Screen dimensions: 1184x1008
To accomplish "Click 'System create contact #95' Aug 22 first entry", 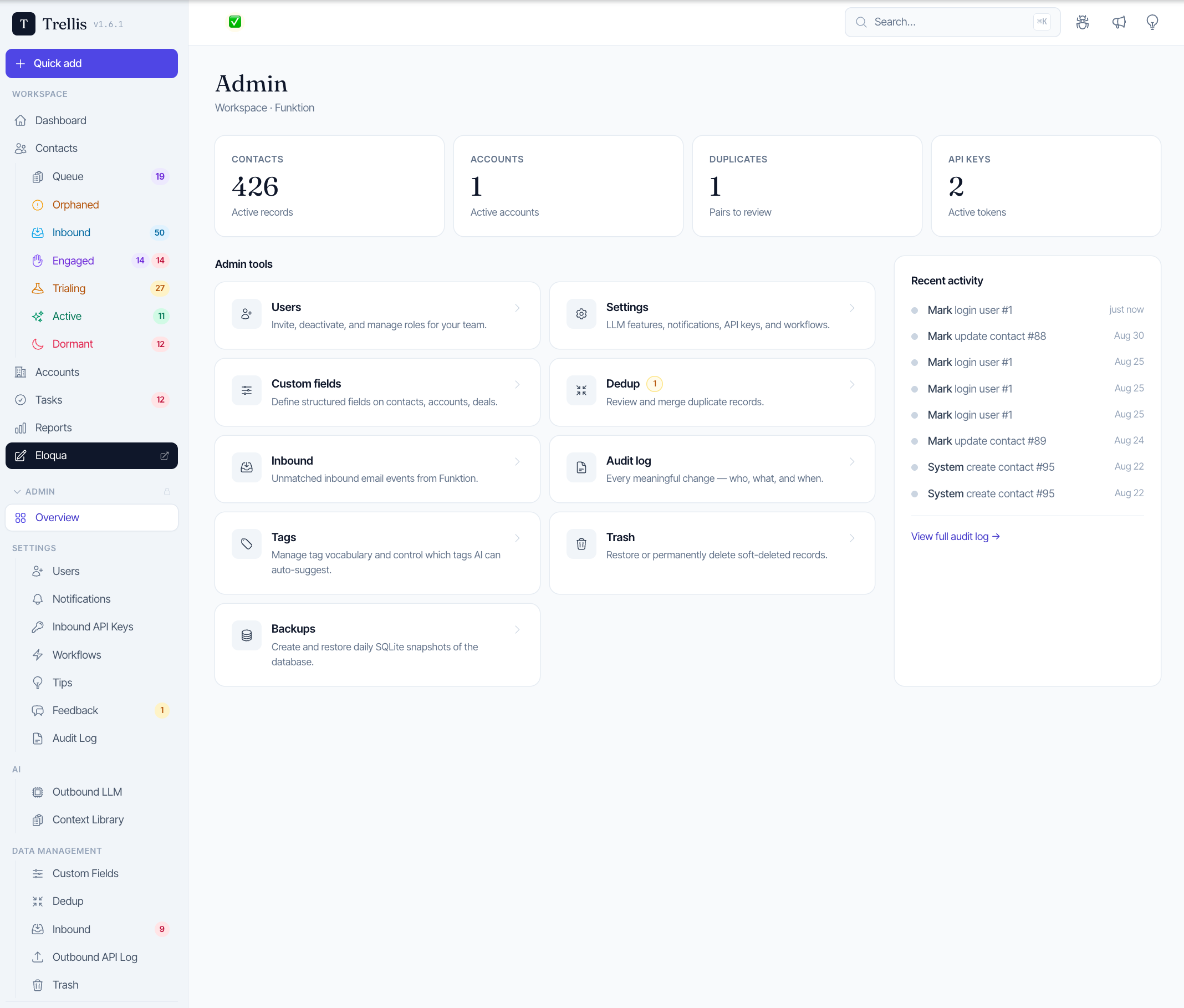I will [x=1027, y=467].
